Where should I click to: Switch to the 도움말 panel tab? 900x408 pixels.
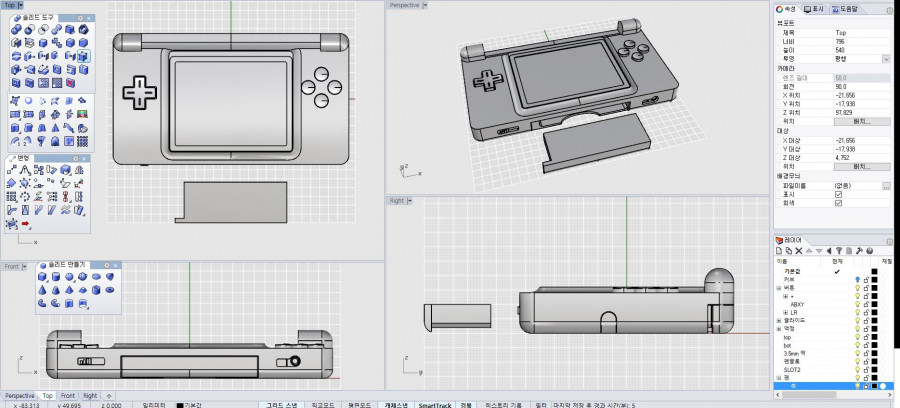tap(846, 9)
